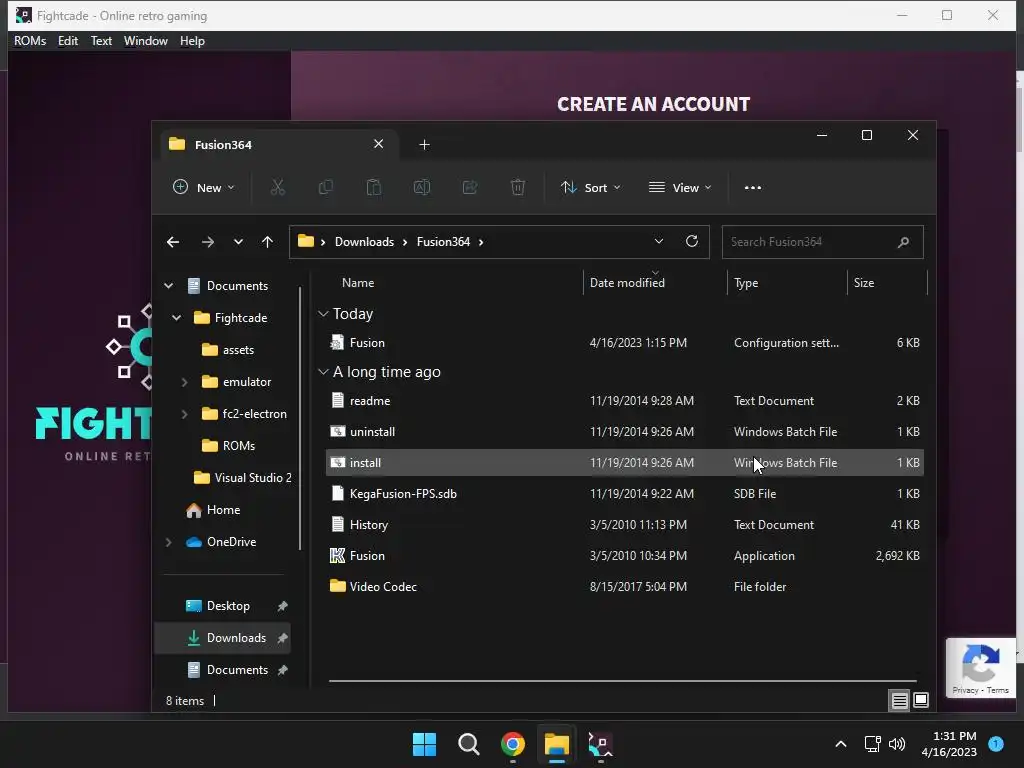Open Desktop in Quick access sidebar
1024x768 pixels.
(223, 606)
